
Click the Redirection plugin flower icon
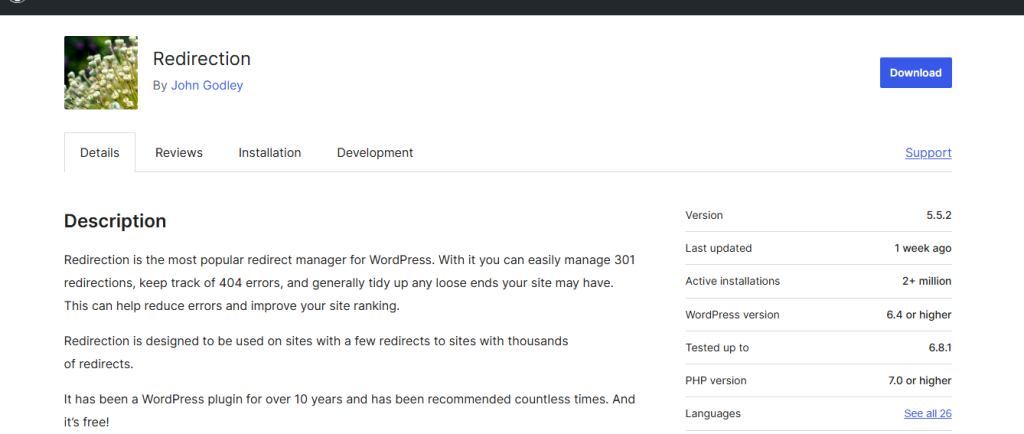click(x=100, y=73)
